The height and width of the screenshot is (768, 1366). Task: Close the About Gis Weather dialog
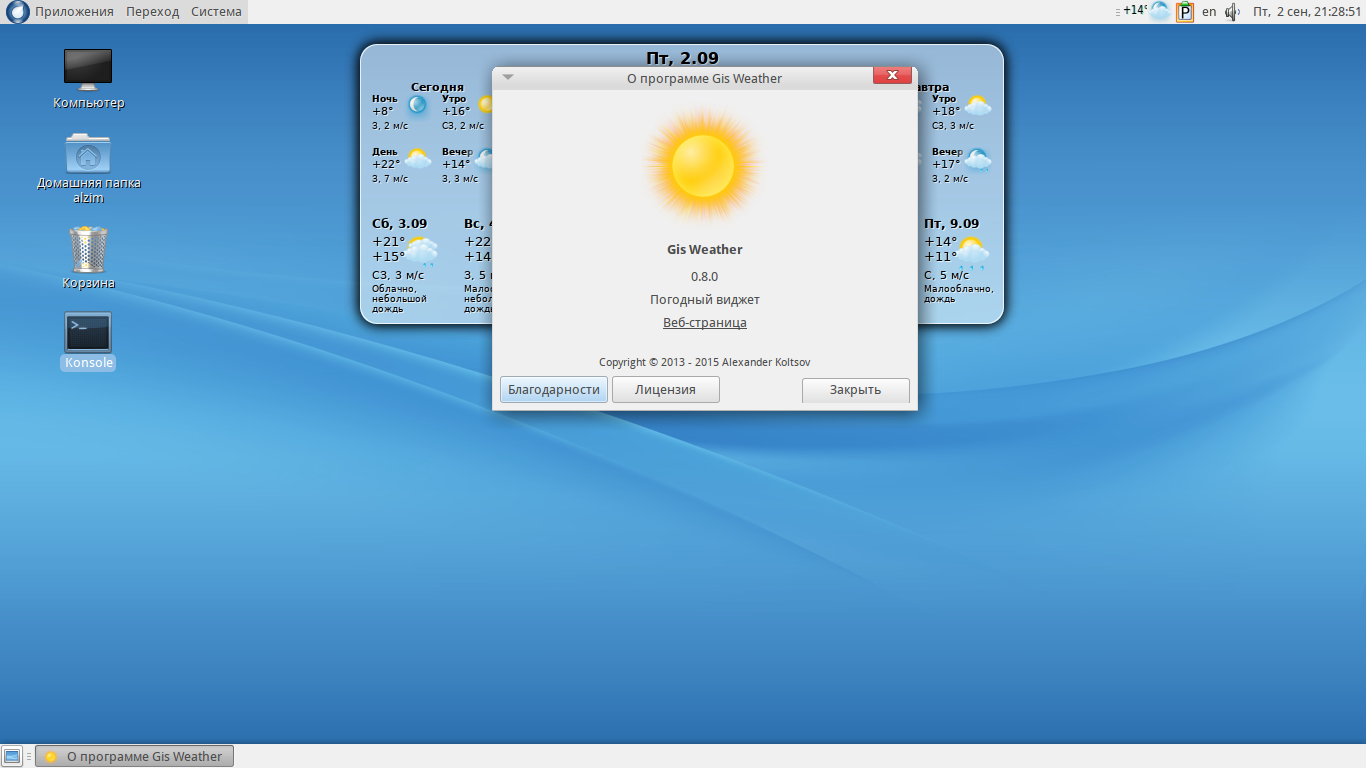coord(892,75)
